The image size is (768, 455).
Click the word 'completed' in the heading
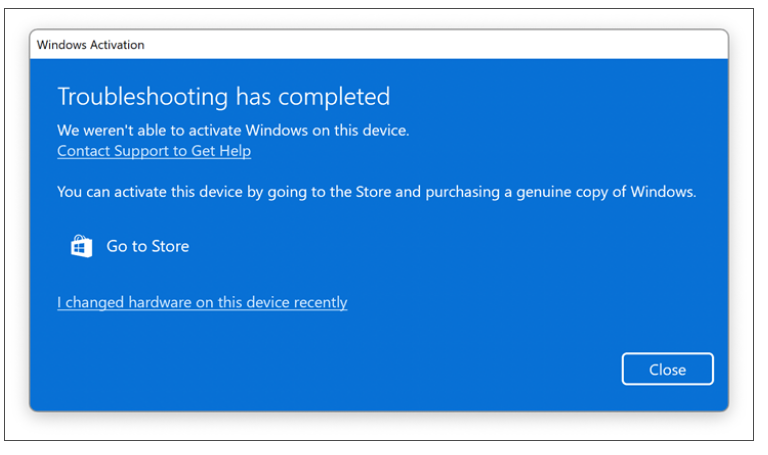[x=337, y=97]
